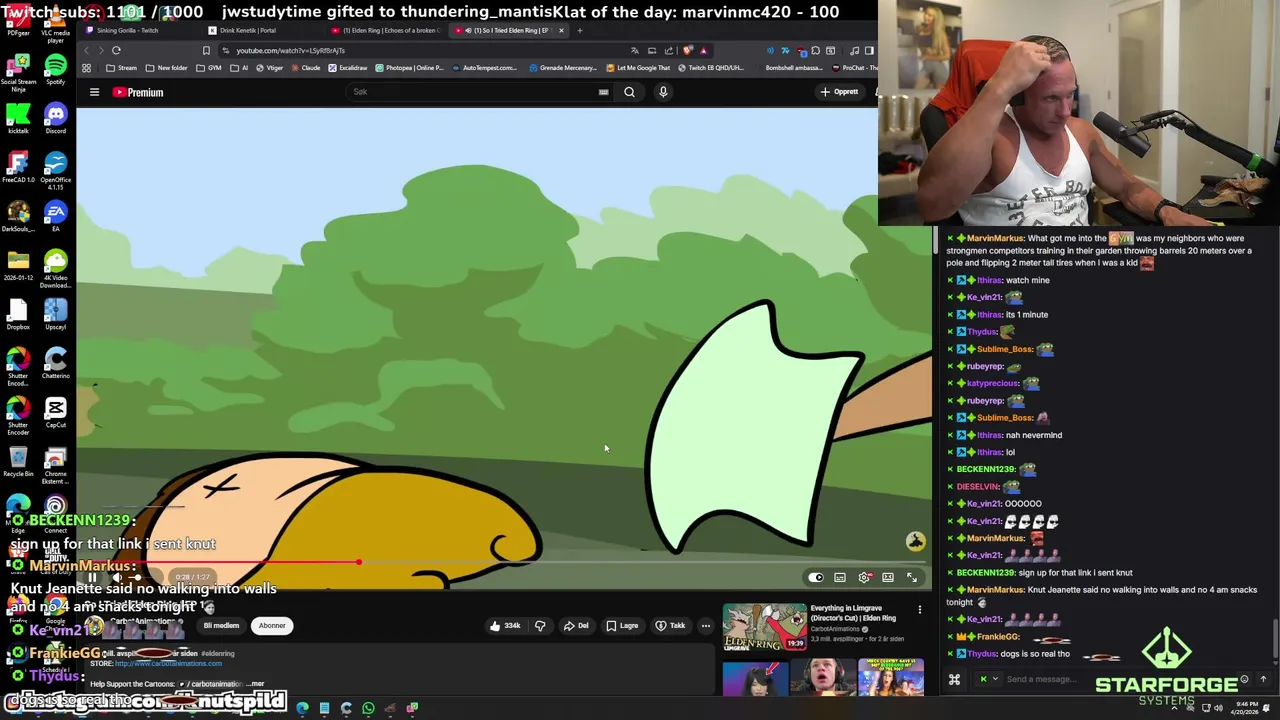Open Chatterino desktop shortcut
1280x720 pixels.
click(x=55, y=364)
